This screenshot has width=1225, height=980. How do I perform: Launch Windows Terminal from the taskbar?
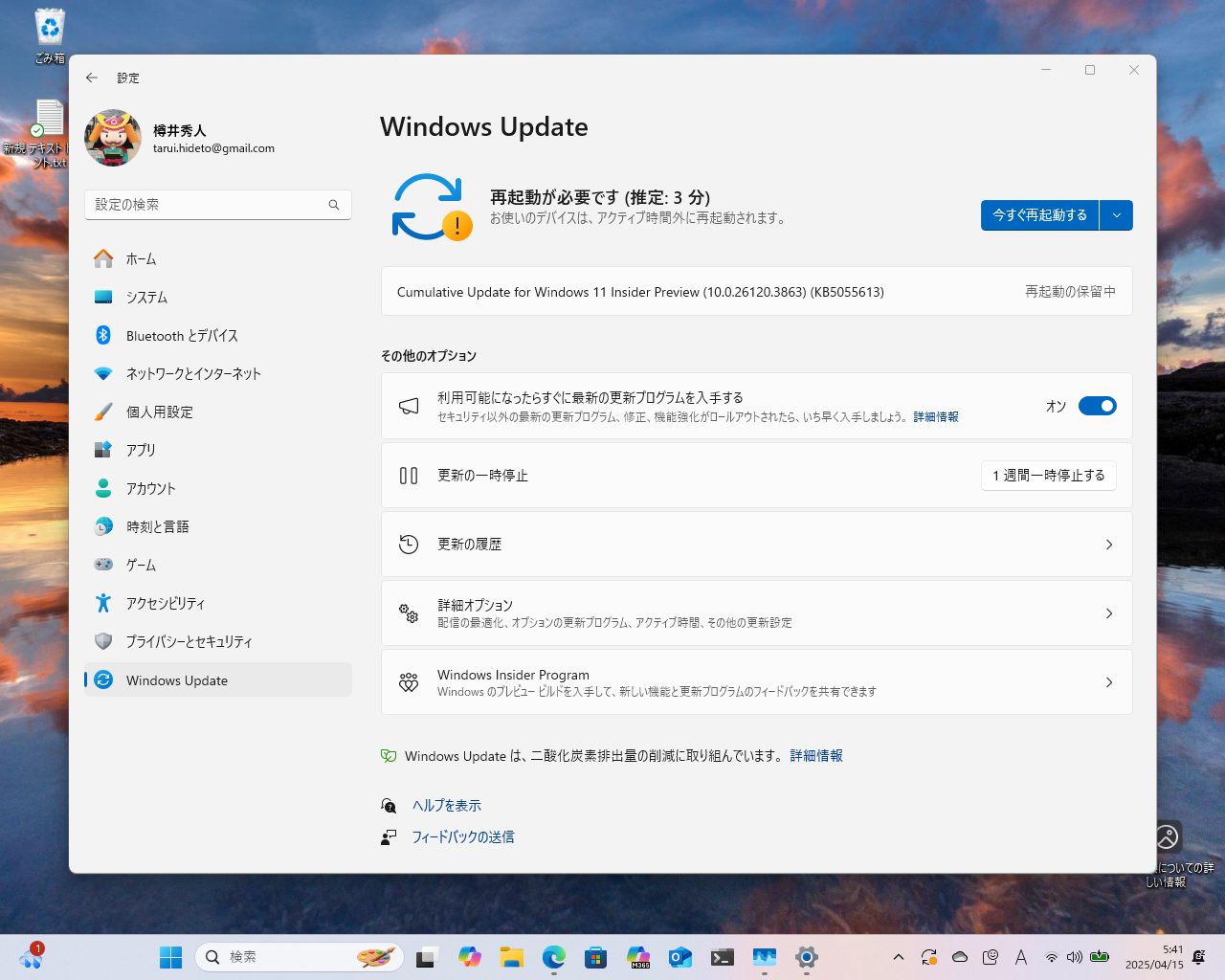722,957
